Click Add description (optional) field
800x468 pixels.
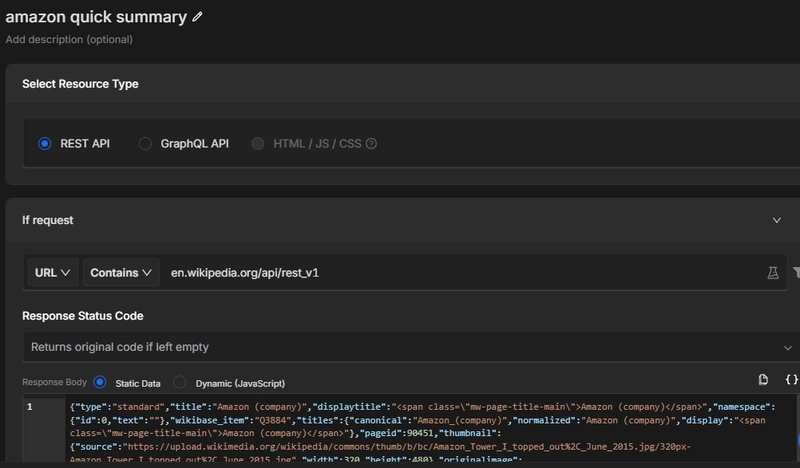pyautogui.click(x=69, y=40)
